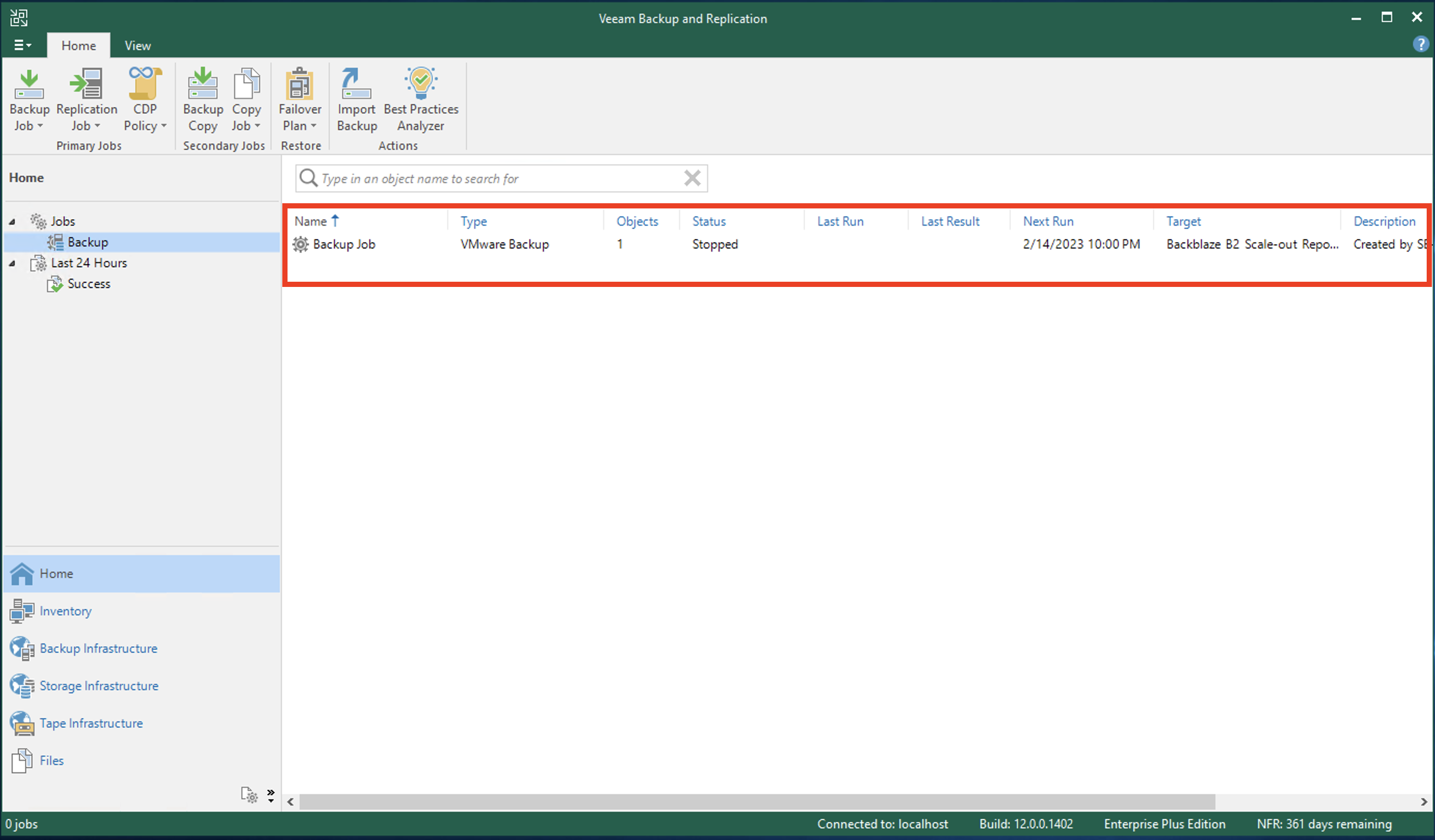Open the Failover Plan ribbon button
Viewport: 1435px width, 840px height.
click(x=299, y=100)
